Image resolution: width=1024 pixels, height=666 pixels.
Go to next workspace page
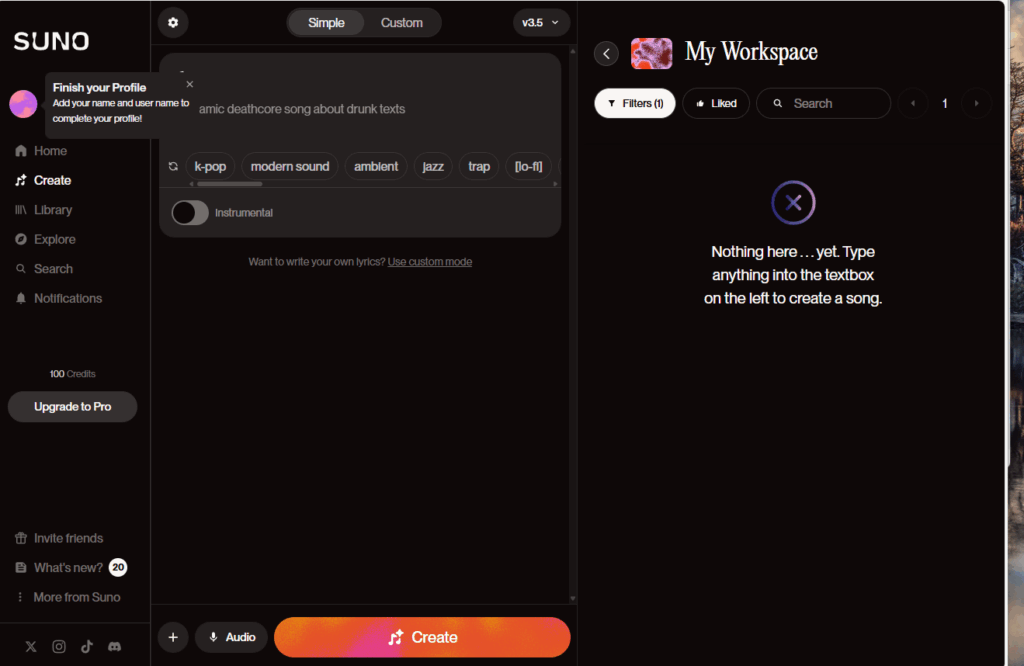[x=976, y=103]
